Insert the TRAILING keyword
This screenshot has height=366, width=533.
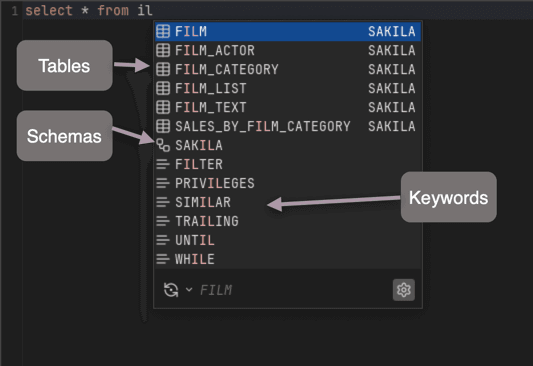[288, 222]
